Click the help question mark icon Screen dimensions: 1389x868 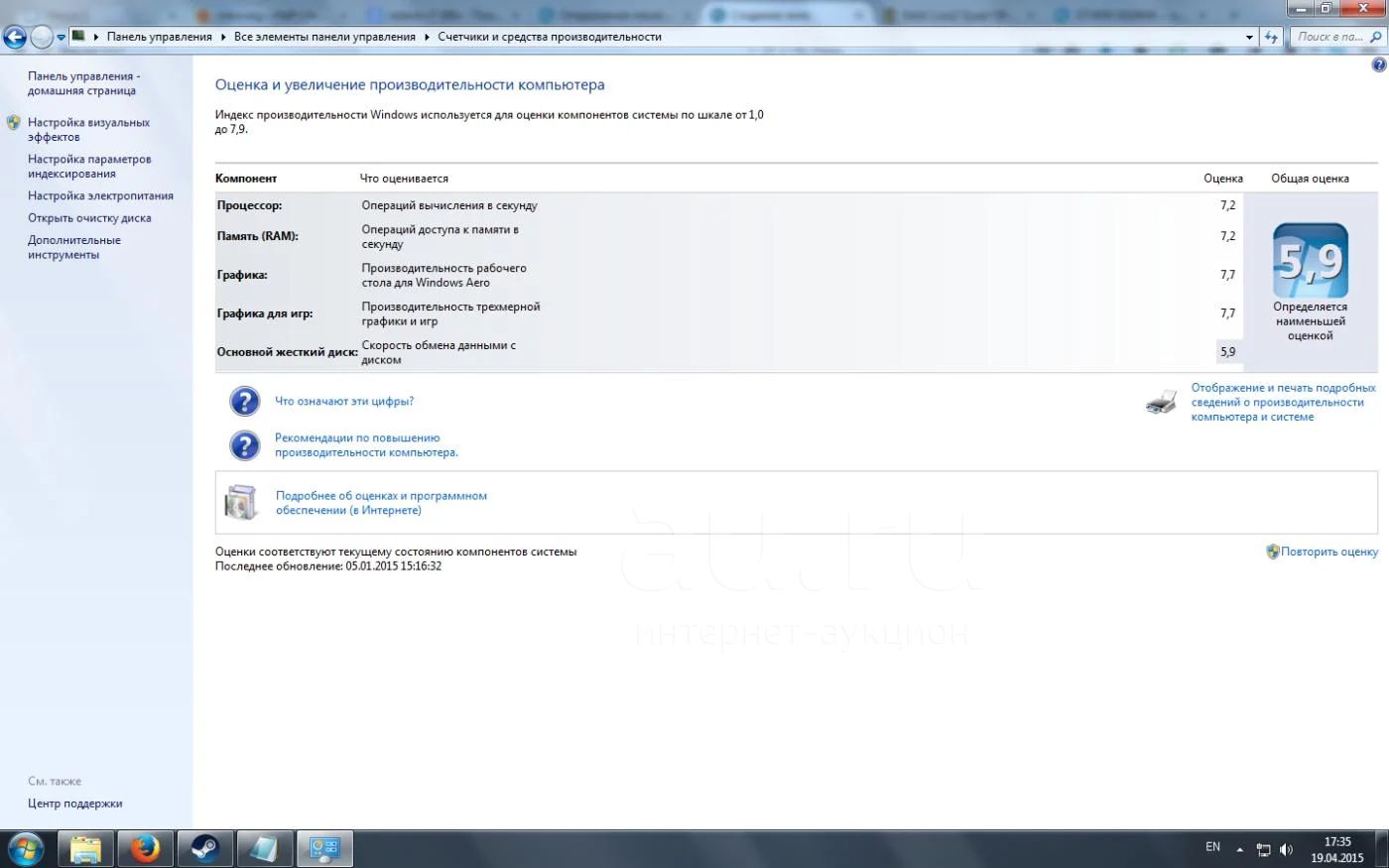(x=1378, y=64)
